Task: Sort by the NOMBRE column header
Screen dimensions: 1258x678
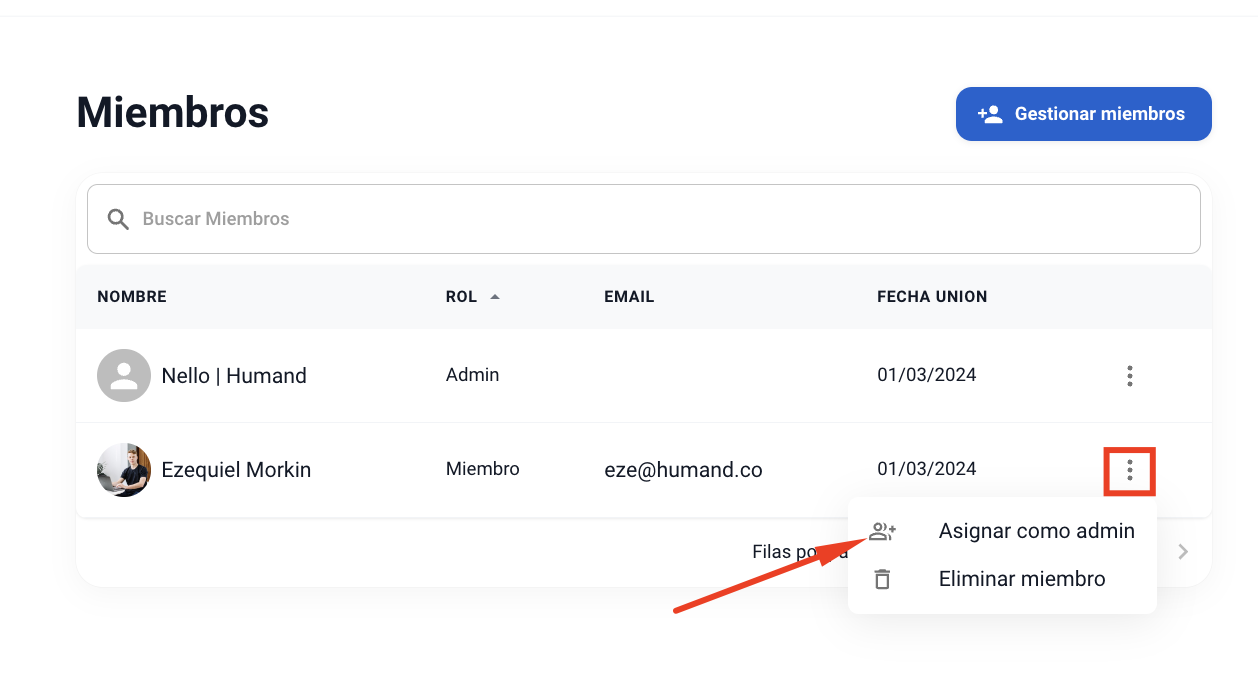Action: click(132, 297)
